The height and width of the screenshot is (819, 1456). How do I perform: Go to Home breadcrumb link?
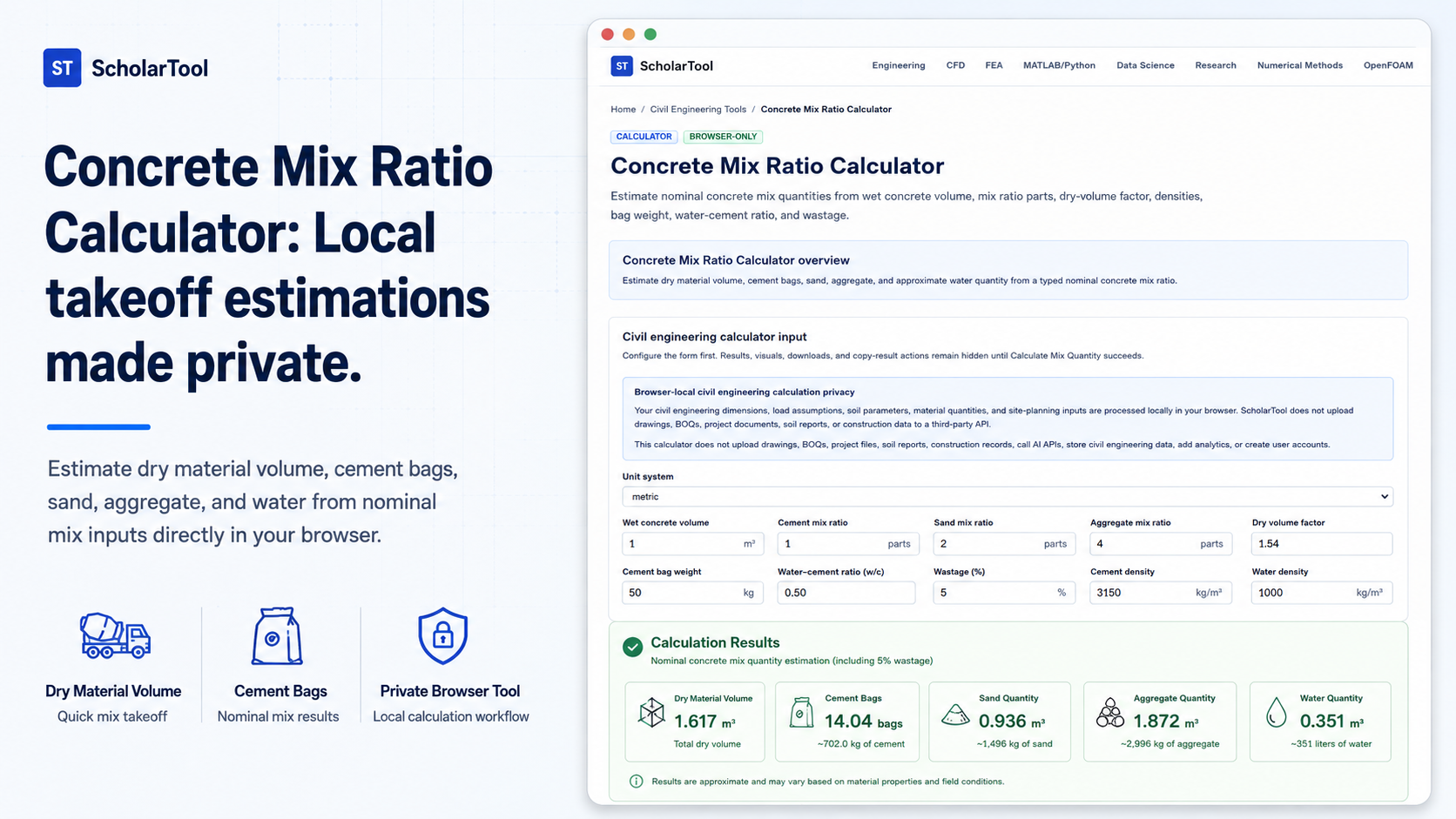[623, 110]
